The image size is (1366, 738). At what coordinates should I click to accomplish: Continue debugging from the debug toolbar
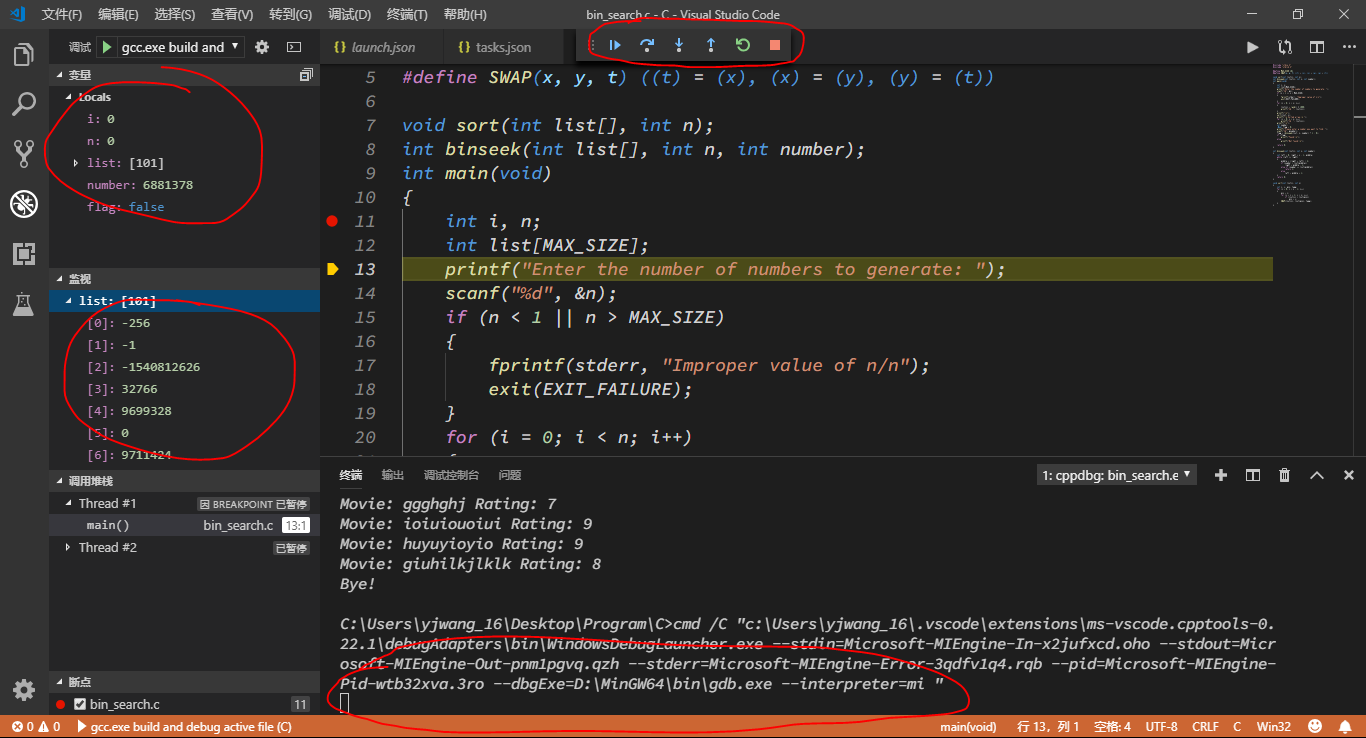[614, 45]
